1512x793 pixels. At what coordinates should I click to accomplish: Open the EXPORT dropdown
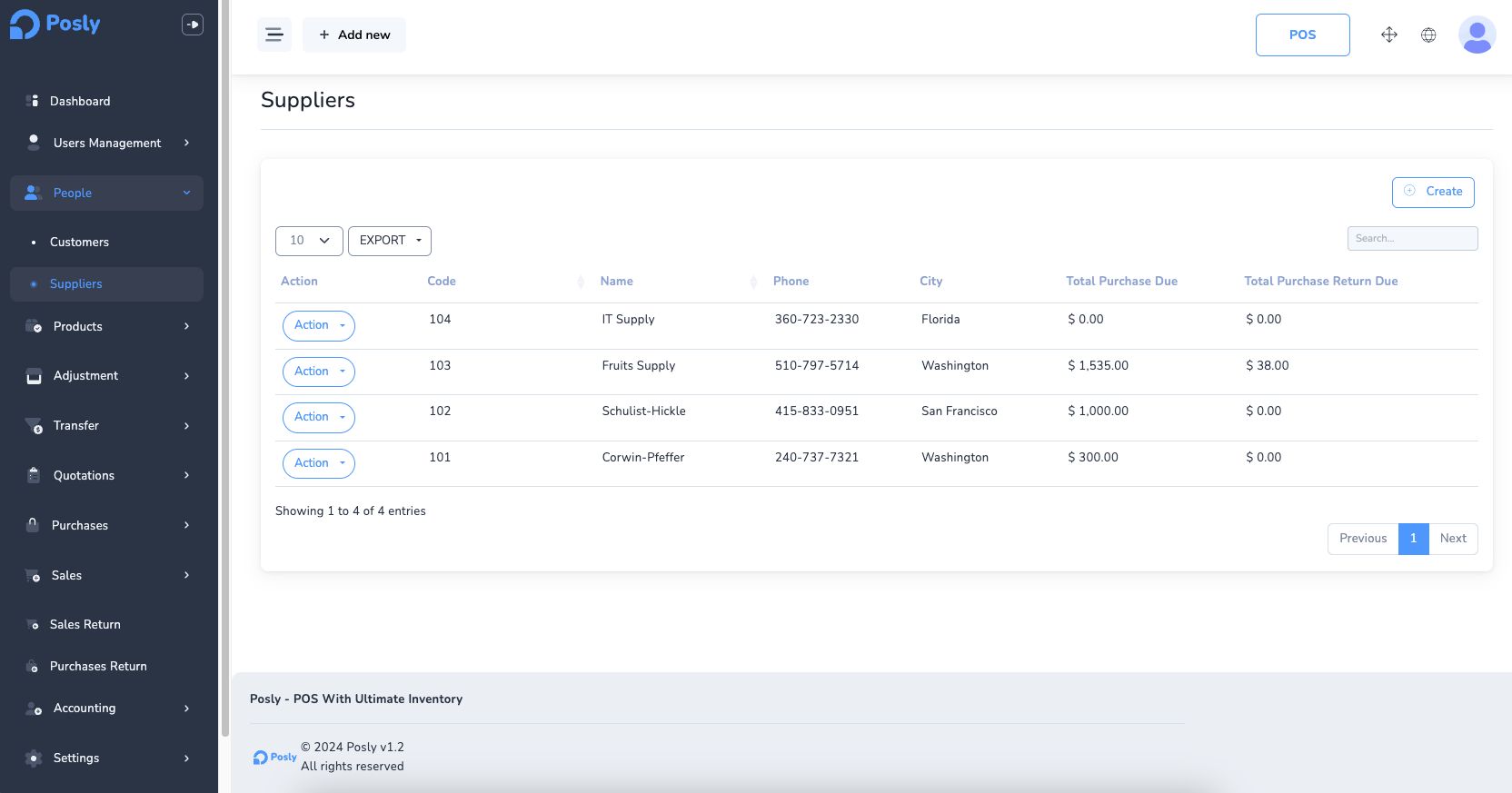390,241
